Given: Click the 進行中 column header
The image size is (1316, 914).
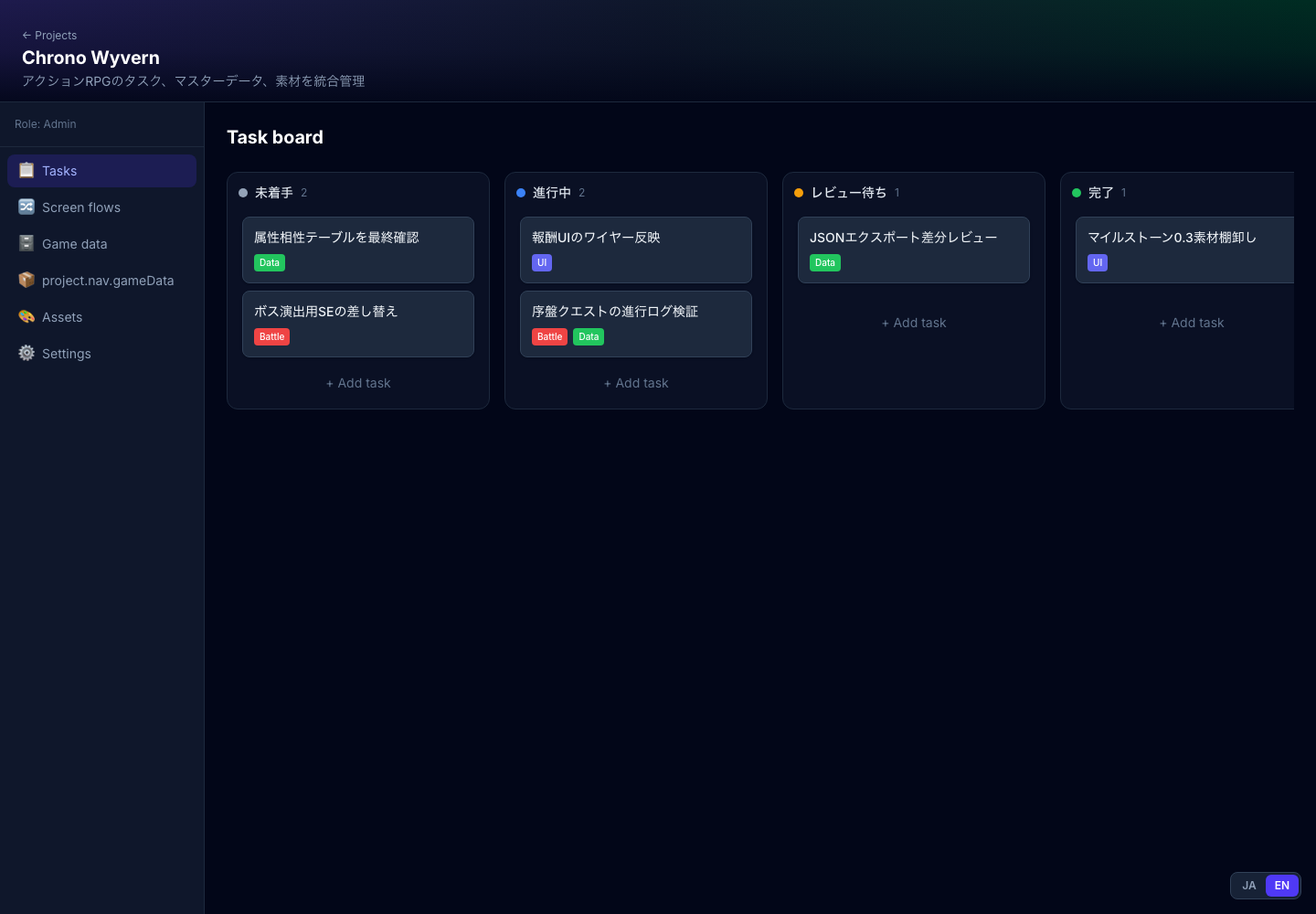Looking at the screenshot, I should point(552,193).
